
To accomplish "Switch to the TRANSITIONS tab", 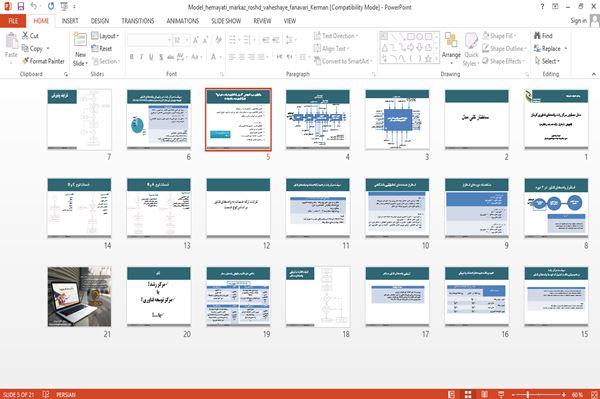I will pos(138,21).
